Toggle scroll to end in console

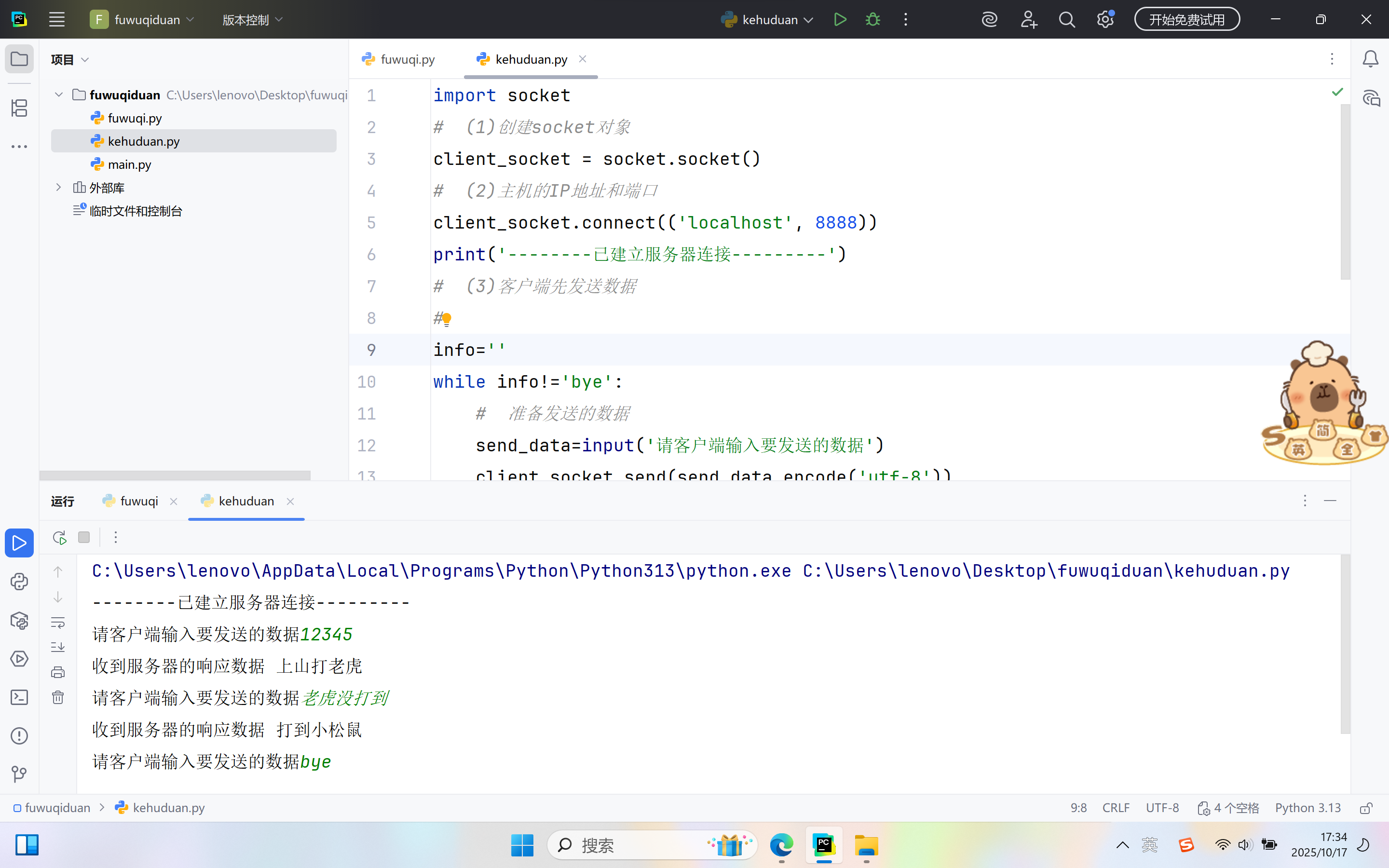[58, 646]
